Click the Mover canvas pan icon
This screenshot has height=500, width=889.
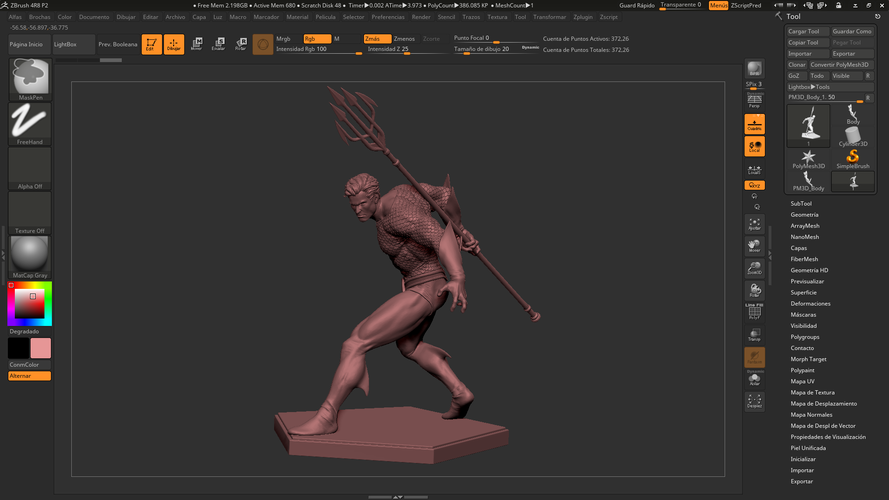coord(755,246)
